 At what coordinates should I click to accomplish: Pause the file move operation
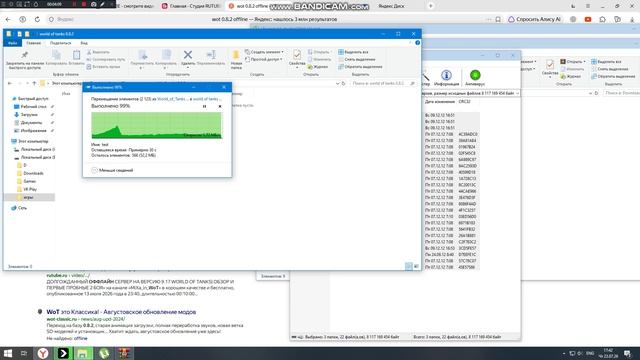coord(204,106)
